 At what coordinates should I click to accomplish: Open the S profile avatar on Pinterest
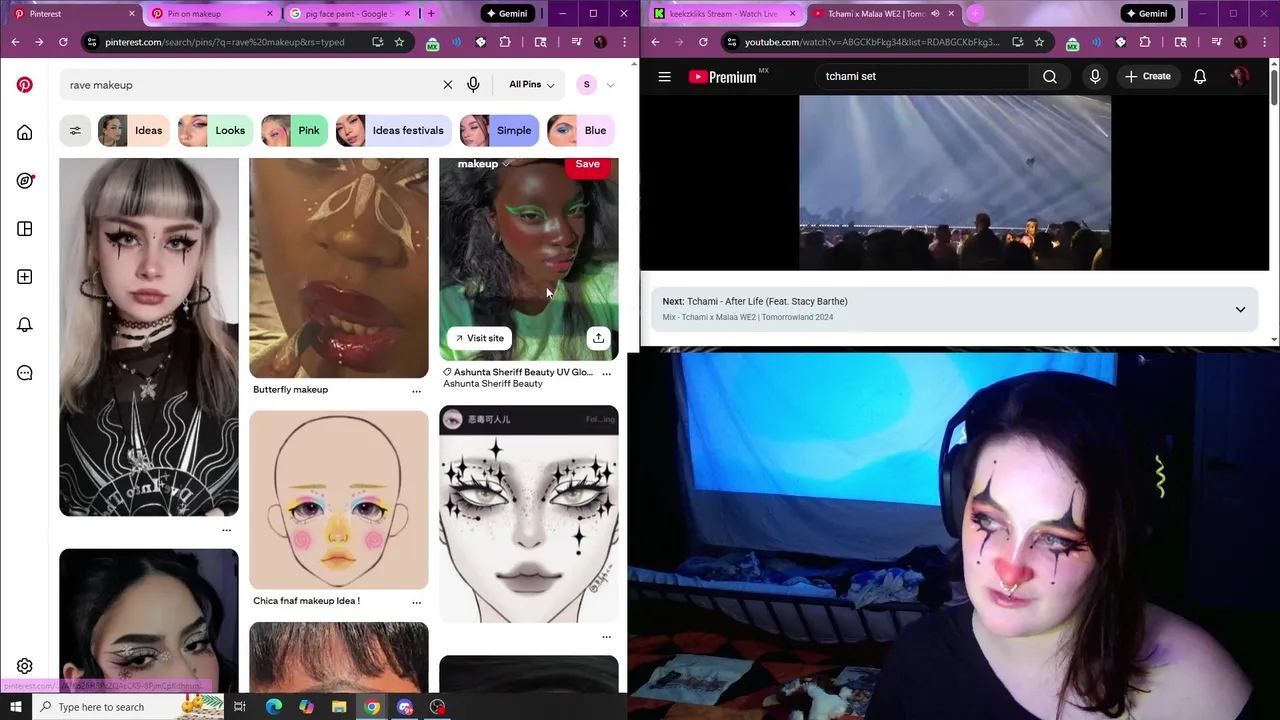(x=587, y=85)
